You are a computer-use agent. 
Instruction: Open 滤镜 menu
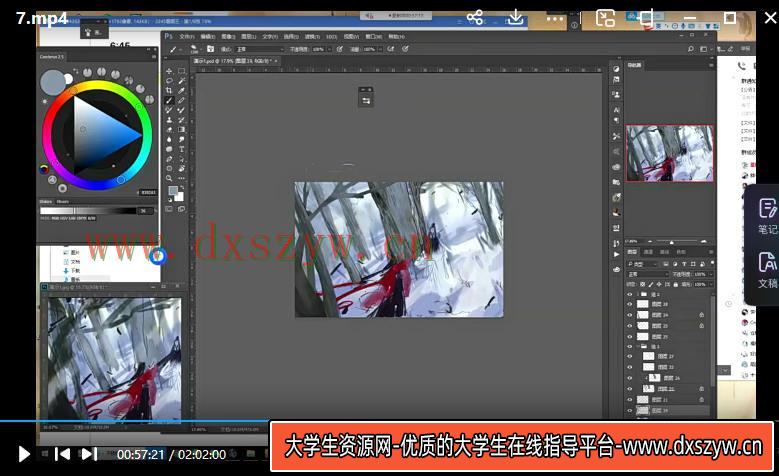pos(312,37)
